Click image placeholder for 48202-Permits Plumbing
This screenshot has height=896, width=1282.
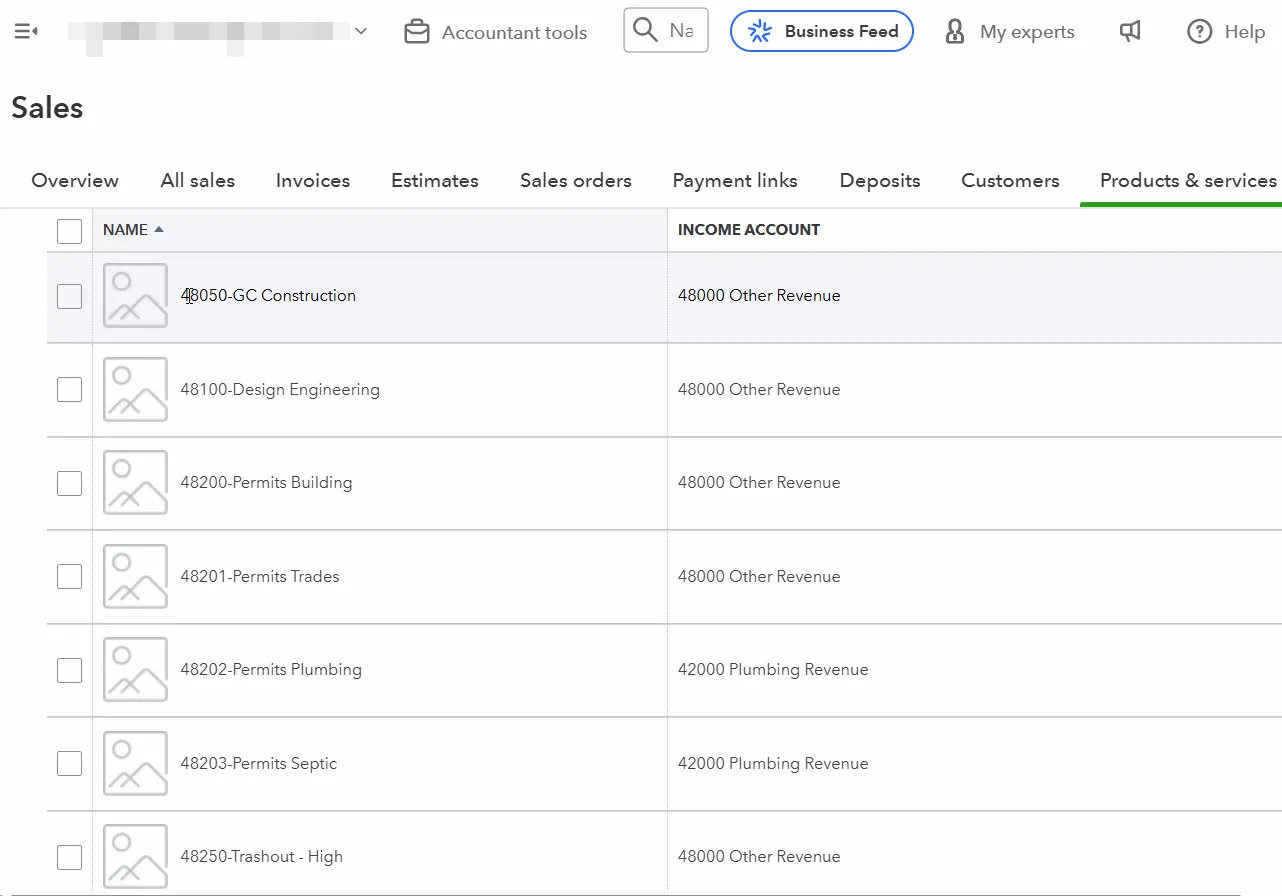coord(135,669)
